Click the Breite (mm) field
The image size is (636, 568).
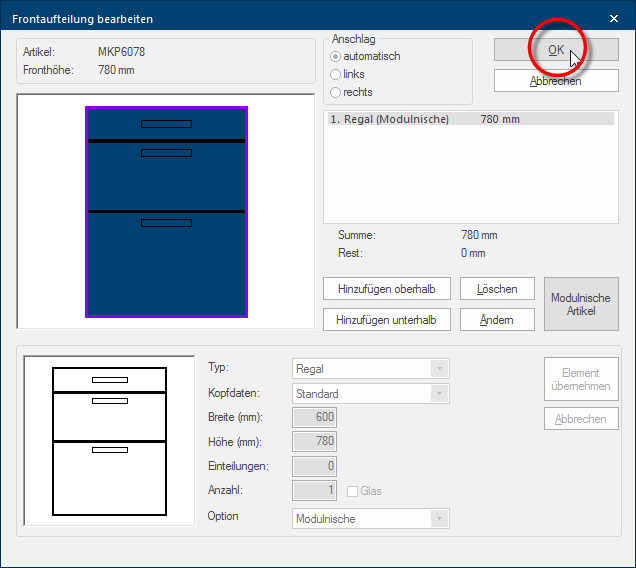coord(314,417)
